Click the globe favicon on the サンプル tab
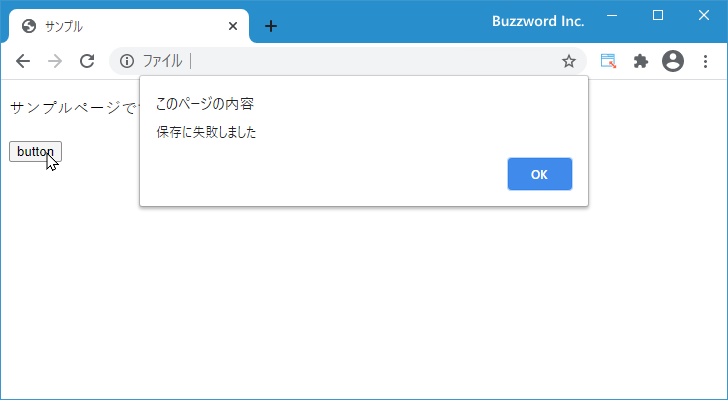Image resolution: width=728 pixels, height=400 pixels. click(x=29, y=26)
